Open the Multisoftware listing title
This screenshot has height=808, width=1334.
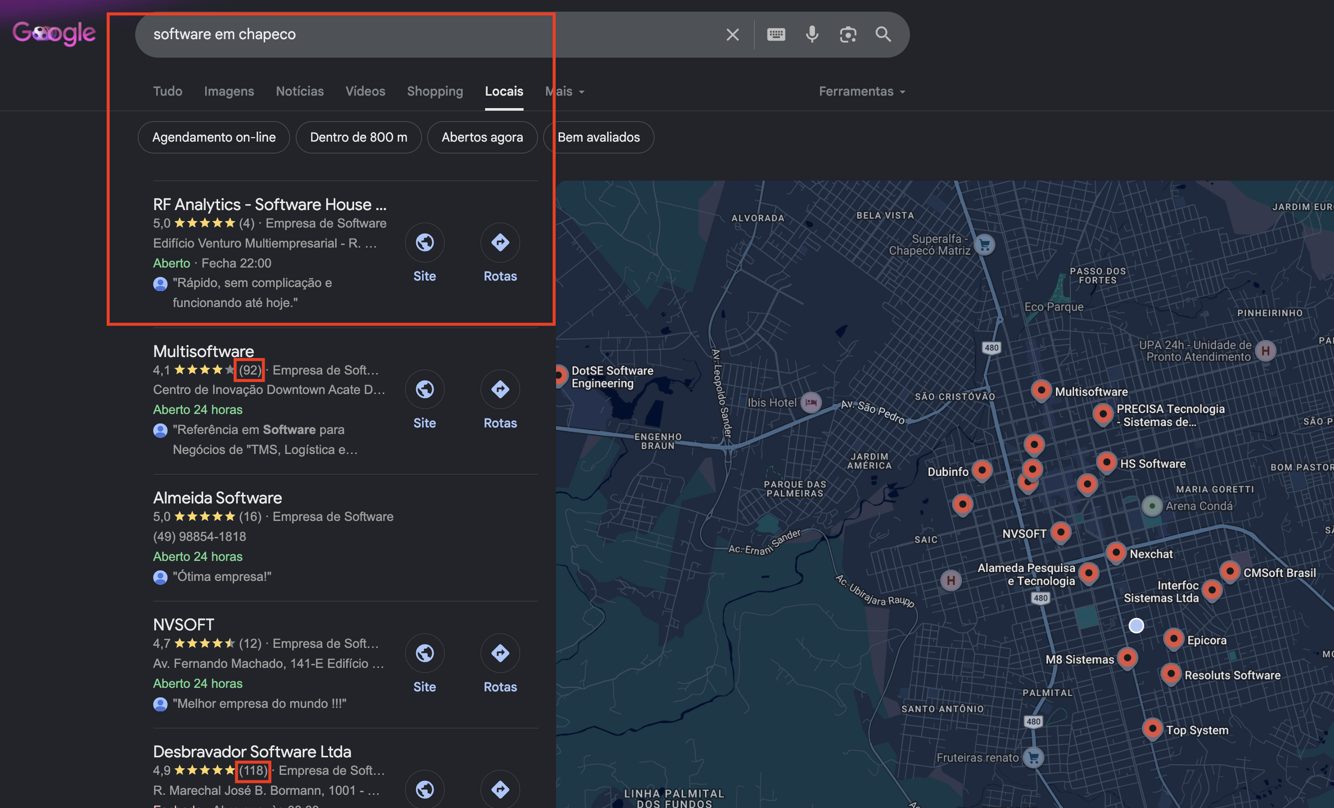tap(203, 351)
